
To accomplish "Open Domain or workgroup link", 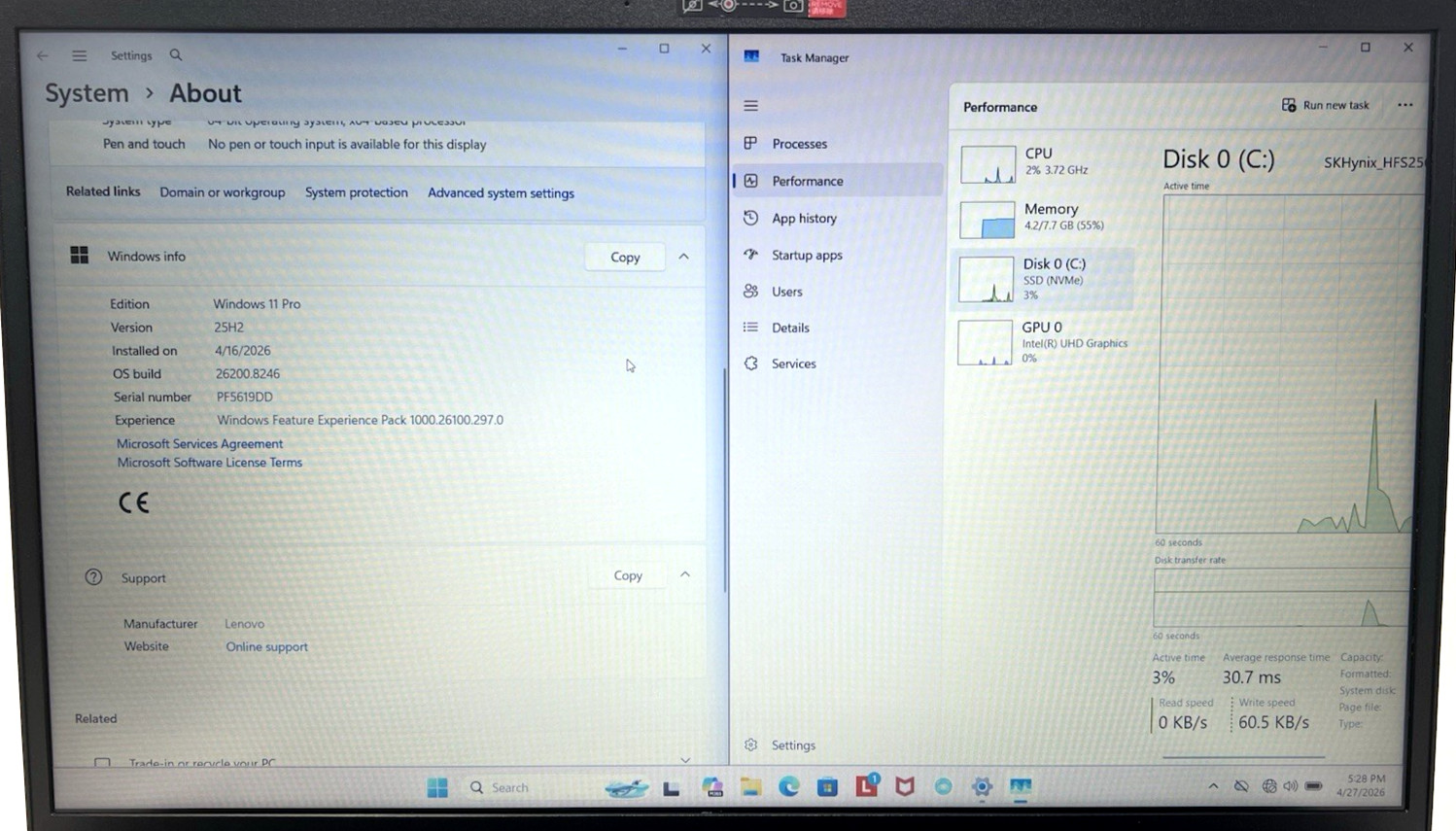I will (x=223, y=192).
